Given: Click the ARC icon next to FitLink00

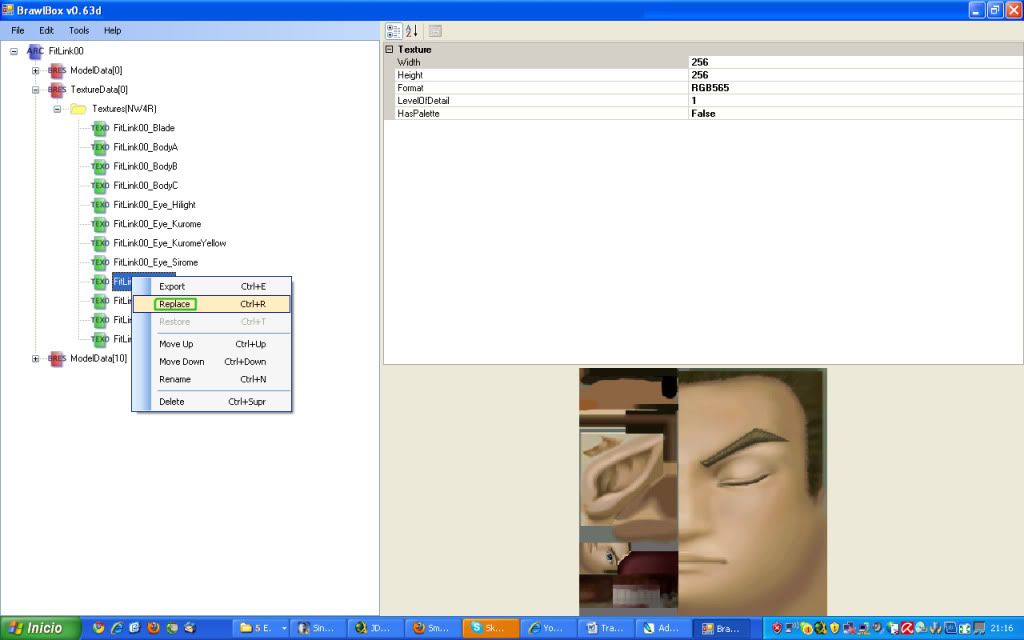Looking at the screenshot, I should 35,51.
